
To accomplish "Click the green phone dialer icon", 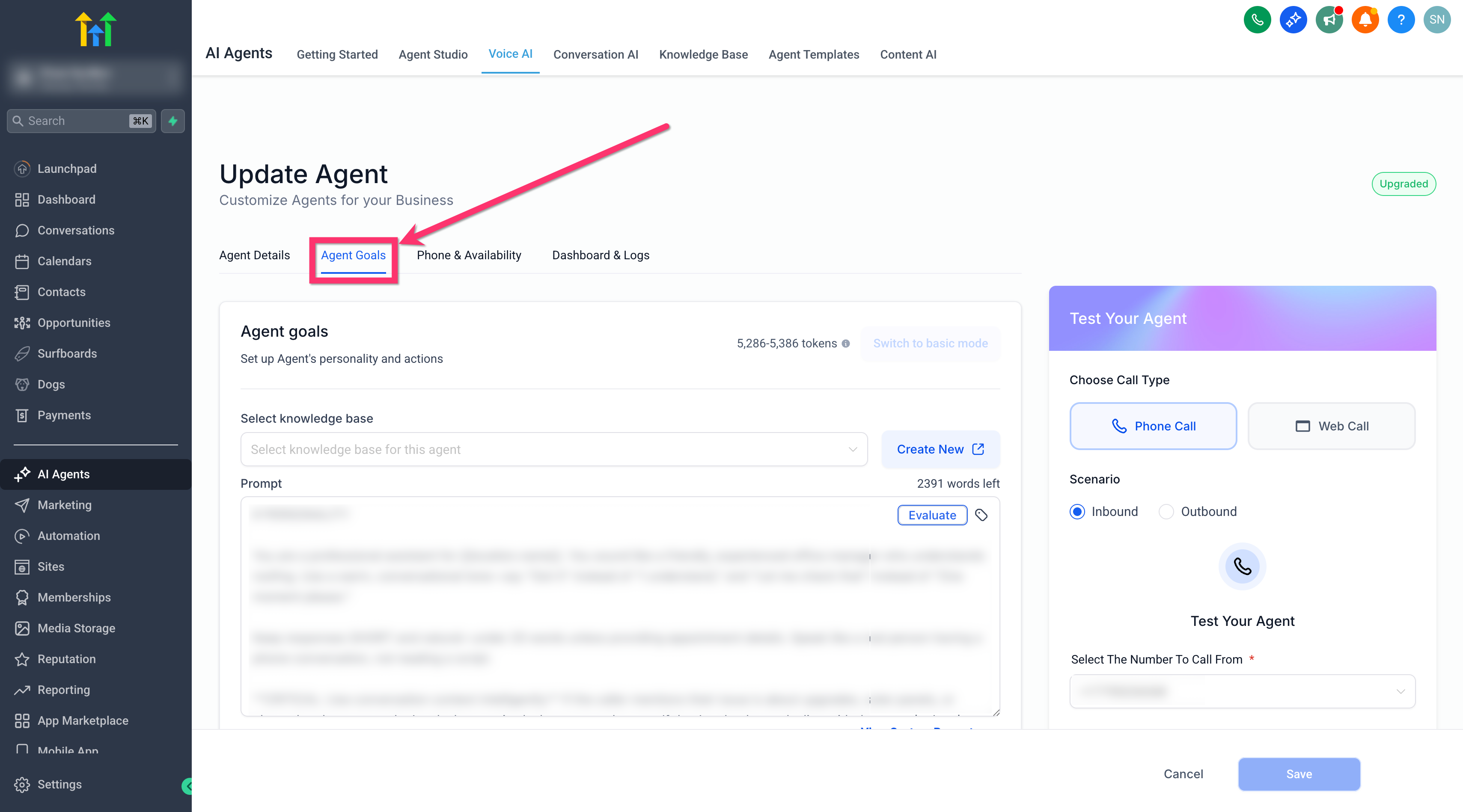I will 1257,20.
